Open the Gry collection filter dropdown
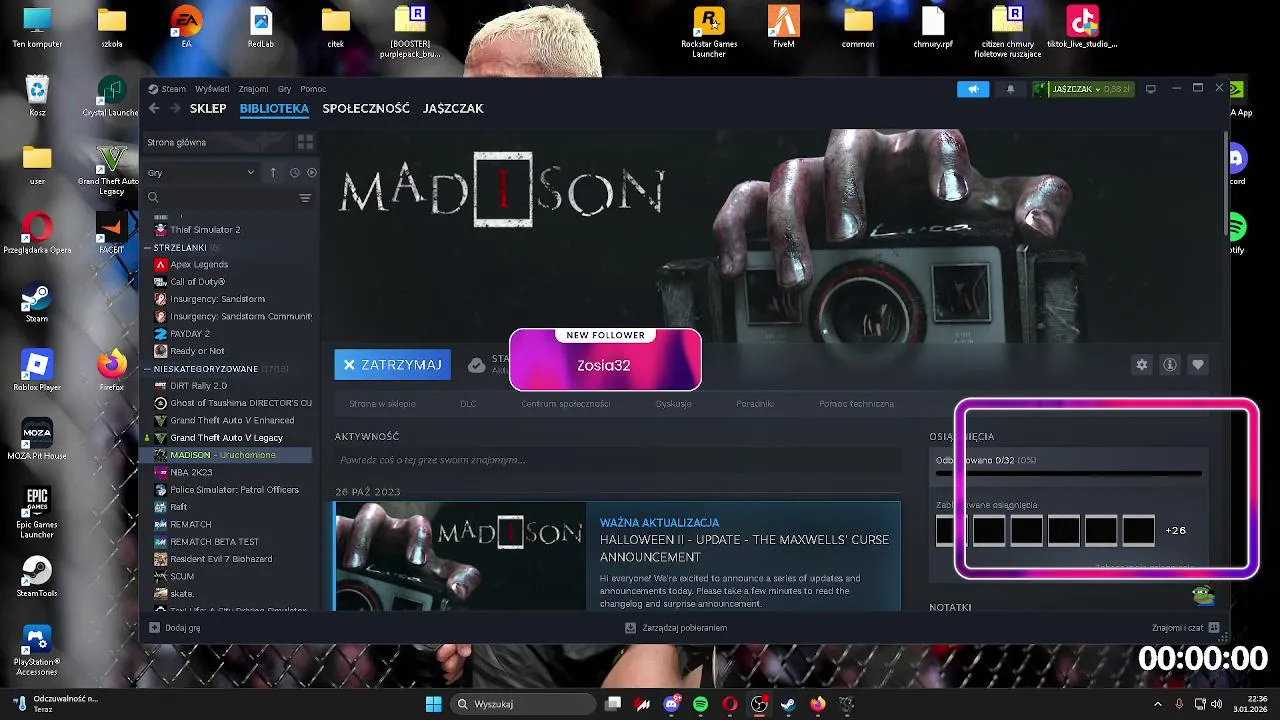 point(201,172)
